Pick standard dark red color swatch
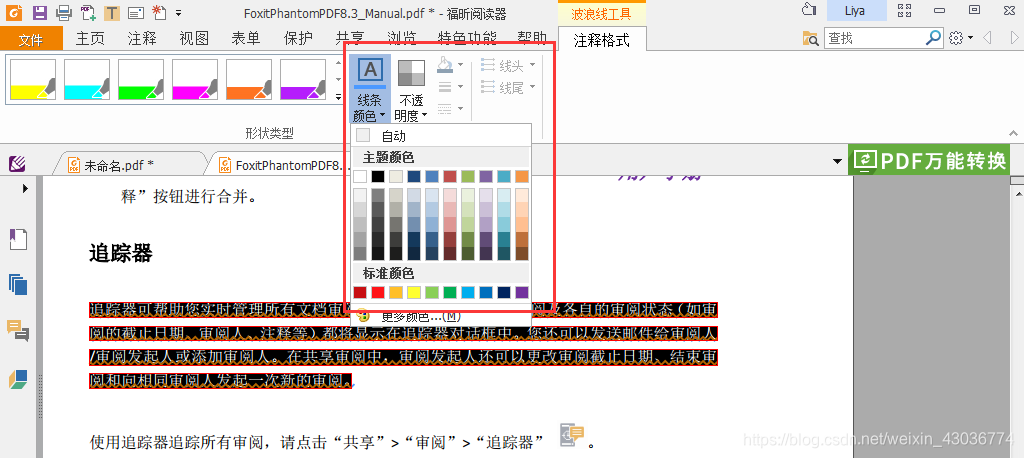 (x=360, y=292)
